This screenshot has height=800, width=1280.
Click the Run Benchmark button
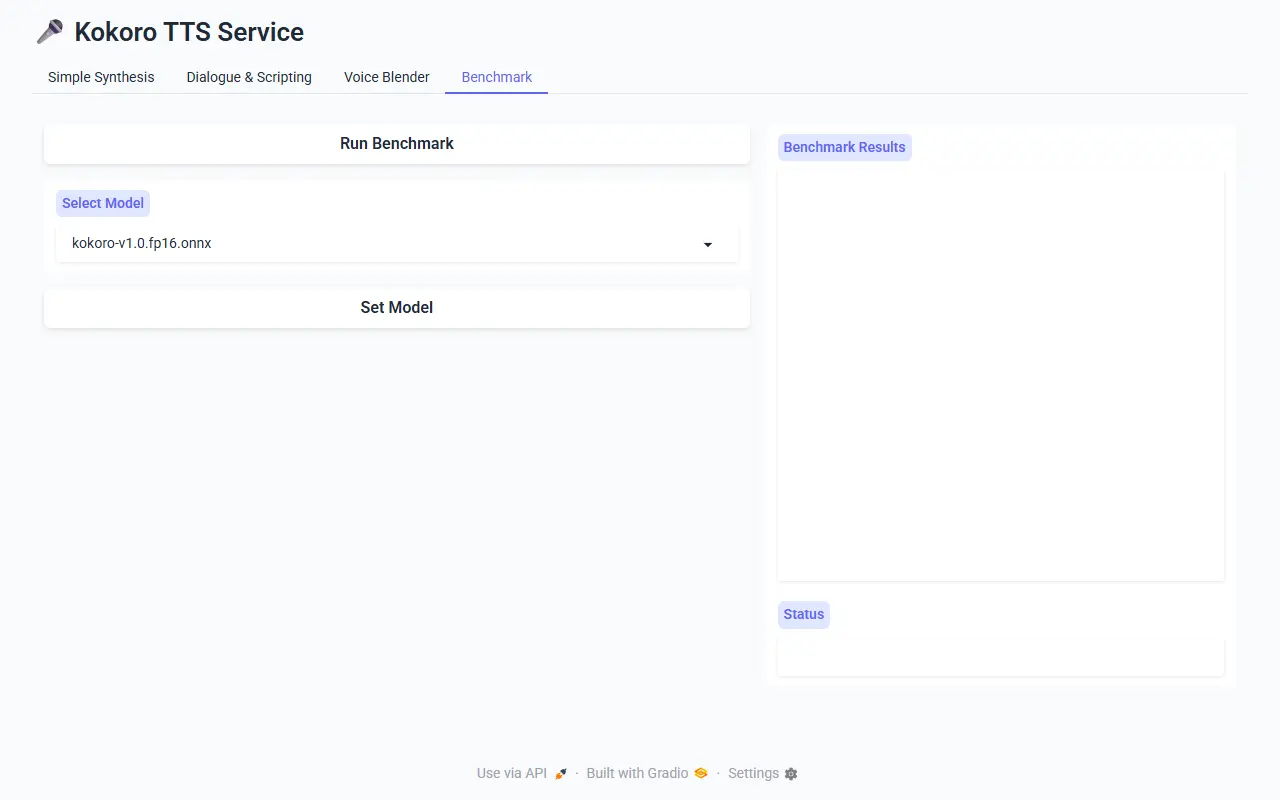397,144
